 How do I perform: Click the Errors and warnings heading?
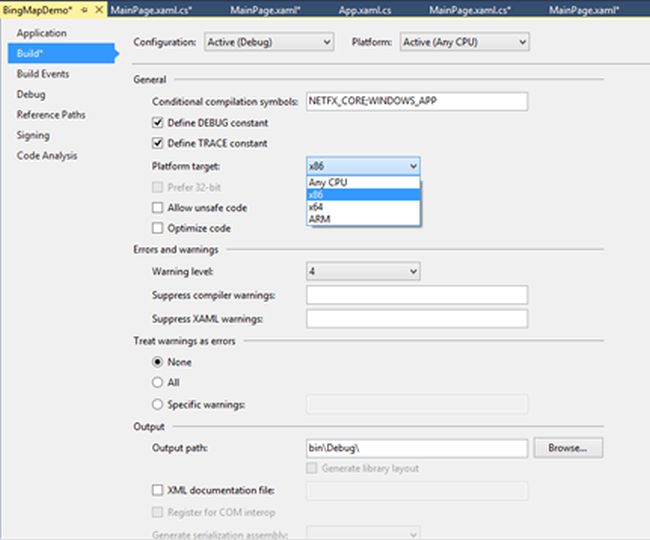pos(176,249)
